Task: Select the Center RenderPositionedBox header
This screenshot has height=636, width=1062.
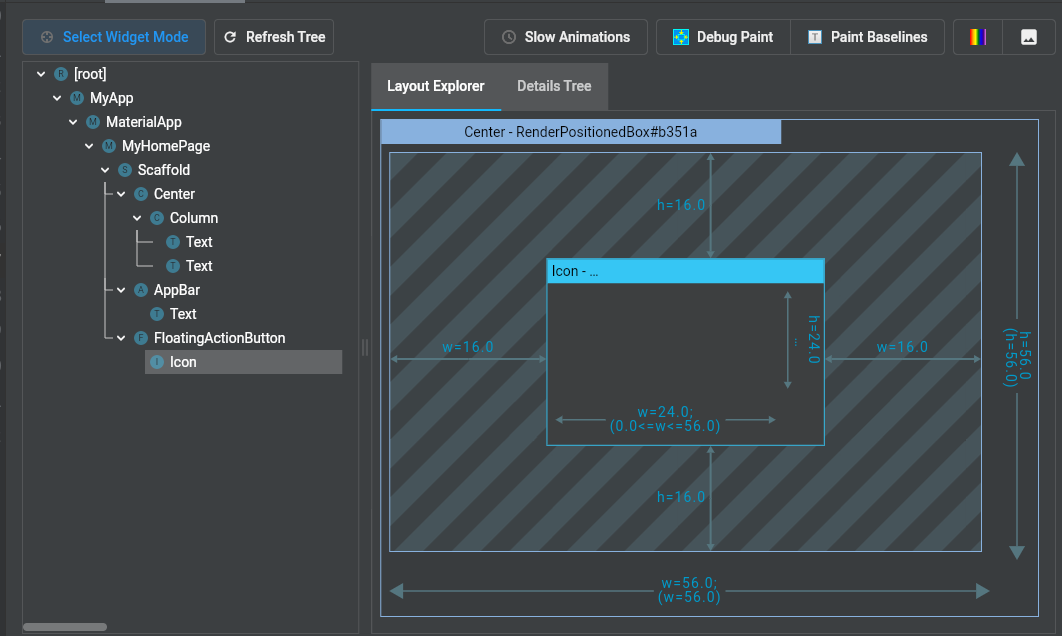Action: (580, 132)
